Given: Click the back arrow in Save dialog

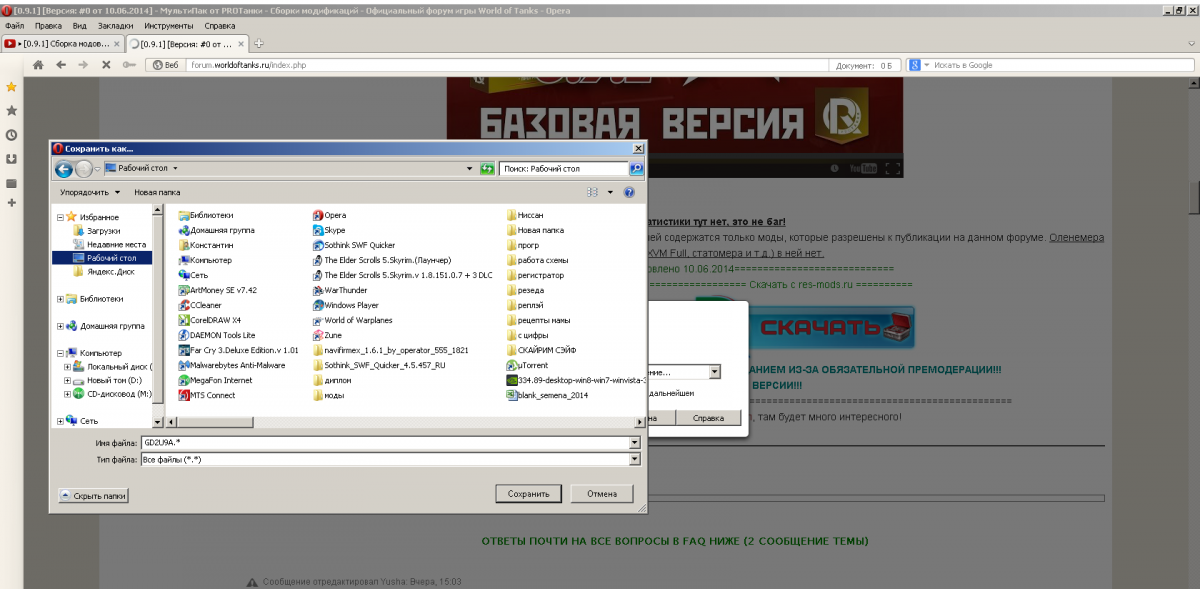Looking at the screenshot, I should pos(64,169).
